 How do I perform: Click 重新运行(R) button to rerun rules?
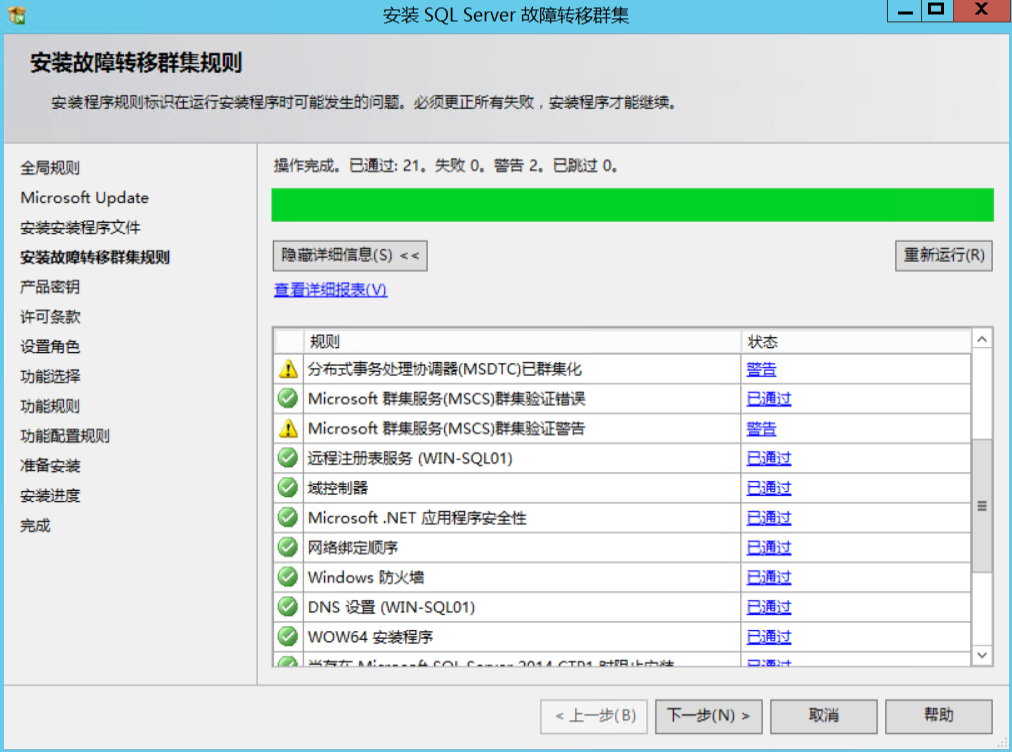tap(944, 256)
